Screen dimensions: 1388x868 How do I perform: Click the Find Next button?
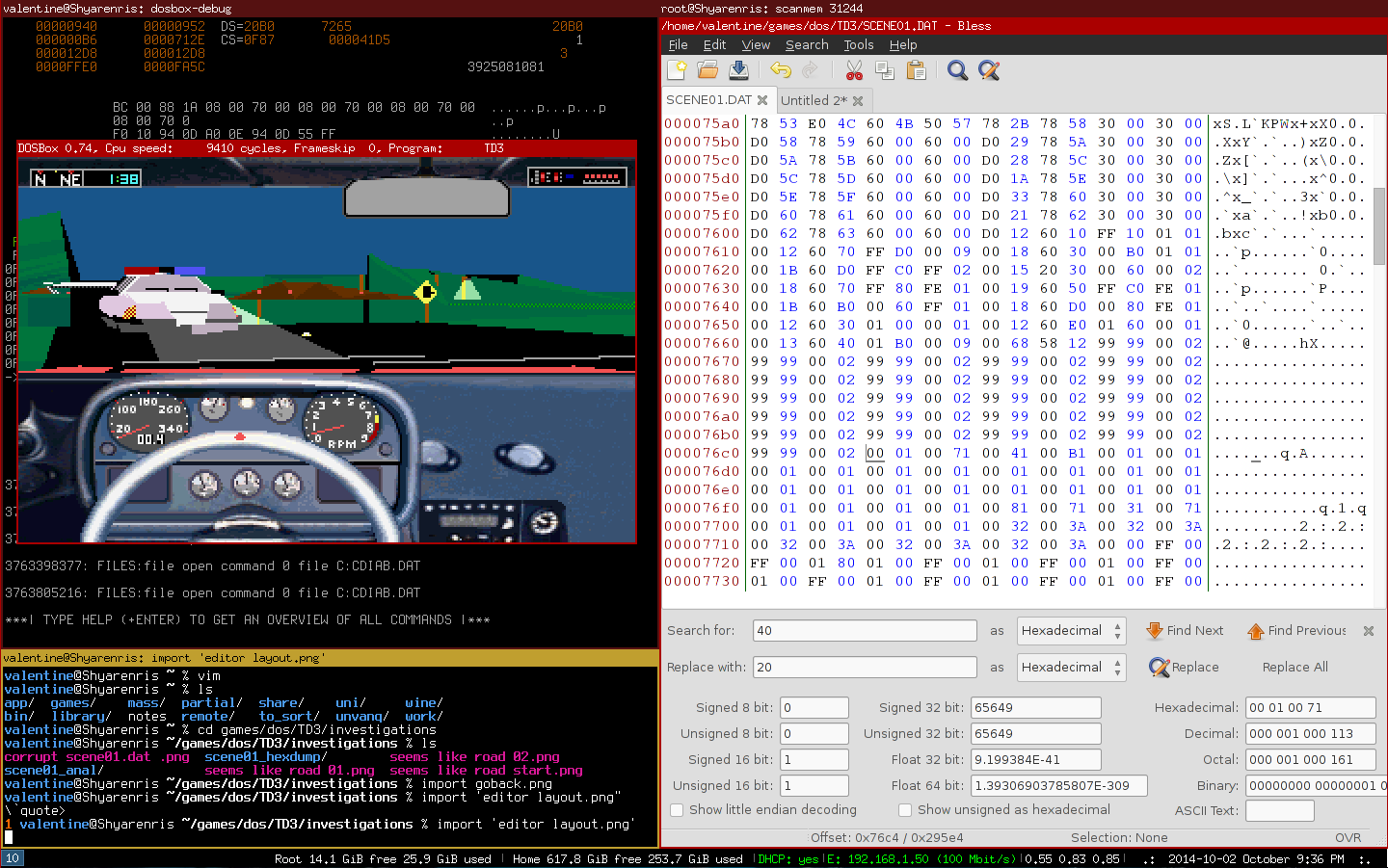click(x=1185, y=631)
